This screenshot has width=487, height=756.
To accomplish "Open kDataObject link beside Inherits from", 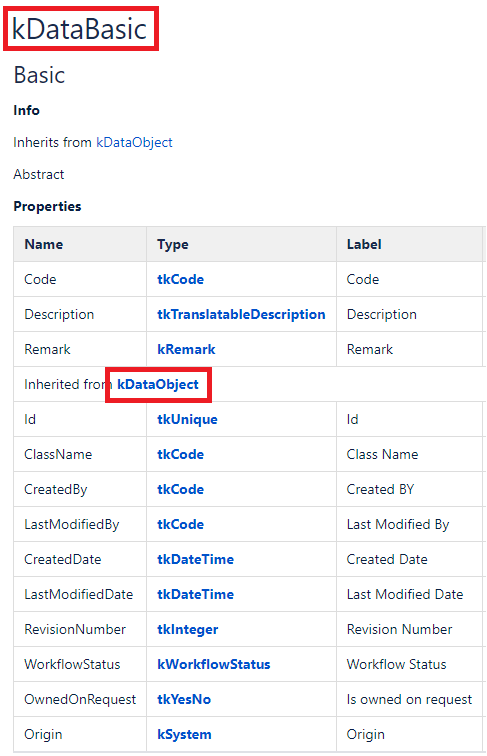I will click(x=134, y=143).
